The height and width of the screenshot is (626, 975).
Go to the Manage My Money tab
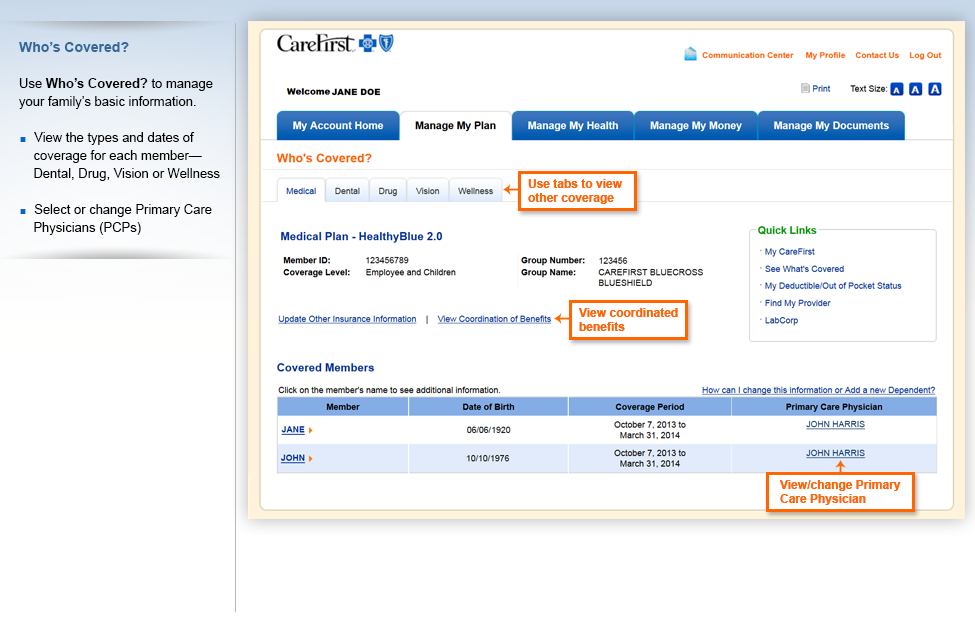[x=696, y=126]
